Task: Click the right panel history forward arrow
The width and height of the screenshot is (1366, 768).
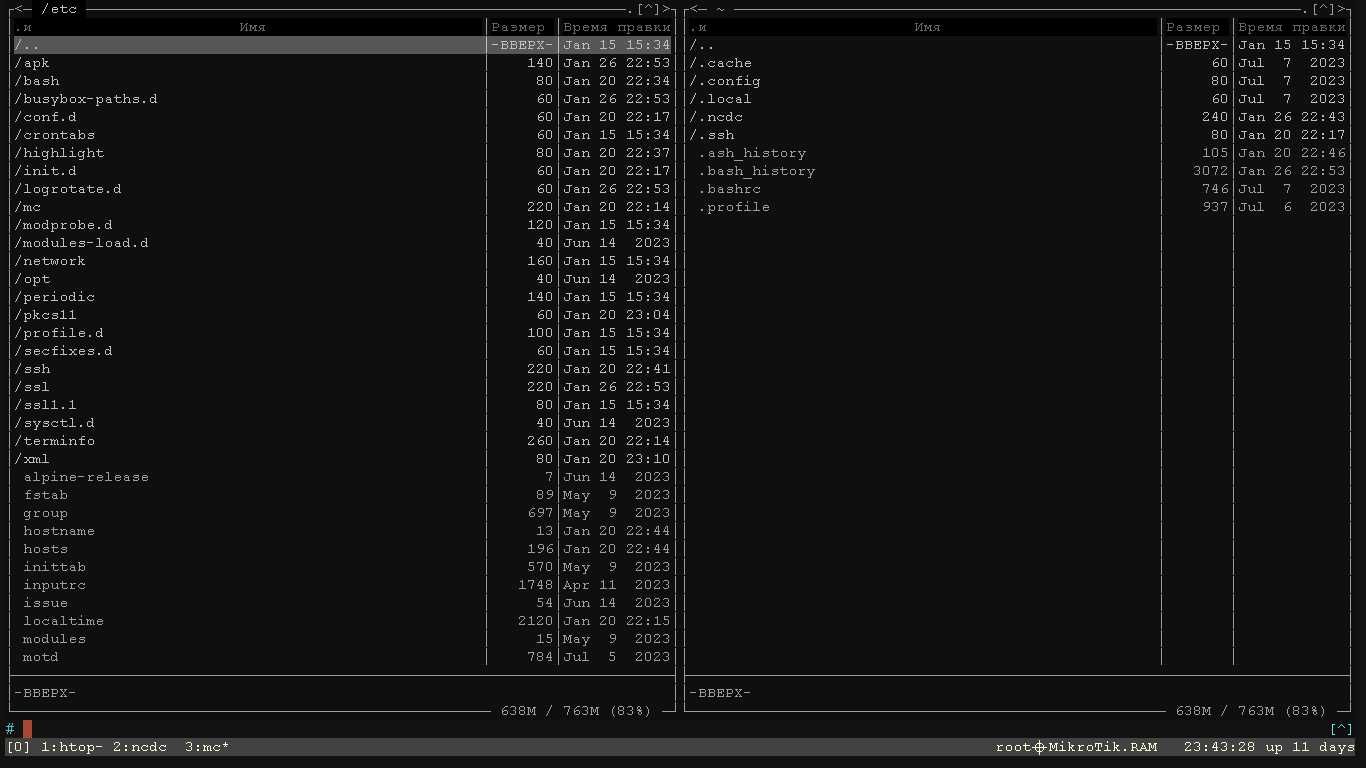Action: click(1342, 9)
